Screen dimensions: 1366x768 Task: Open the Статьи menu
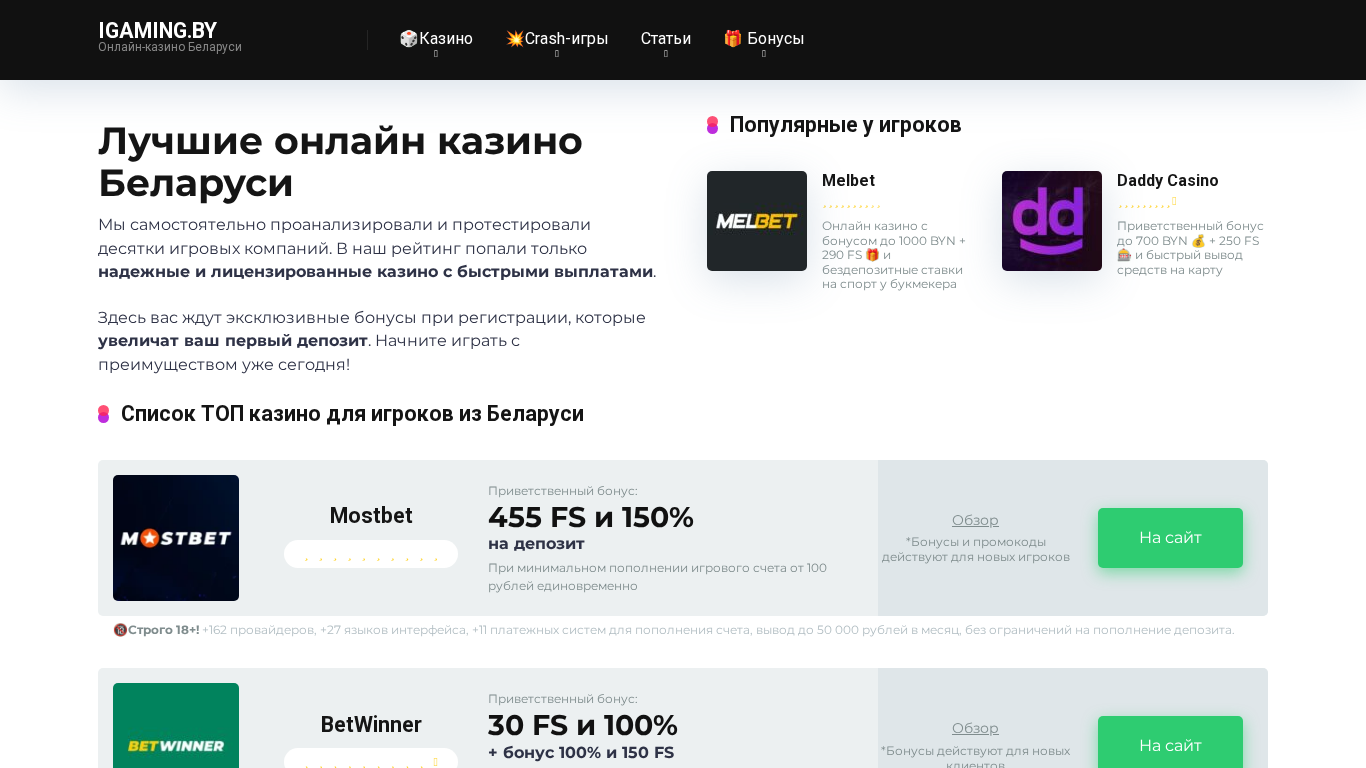coord(666,39)
